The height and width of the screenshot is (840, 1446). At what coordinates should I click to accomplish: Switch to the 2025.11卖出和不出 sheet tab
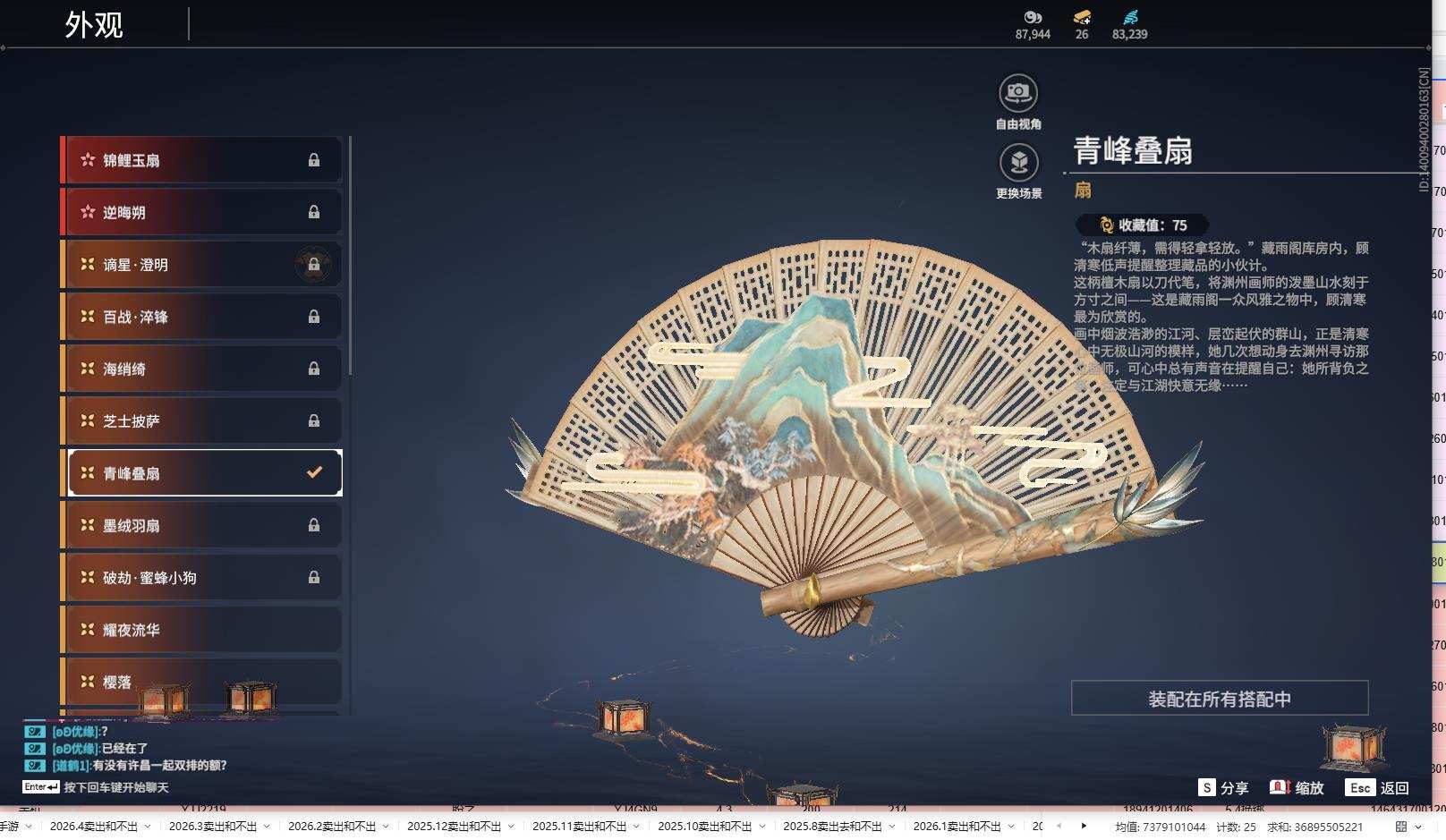pos(578,827)
